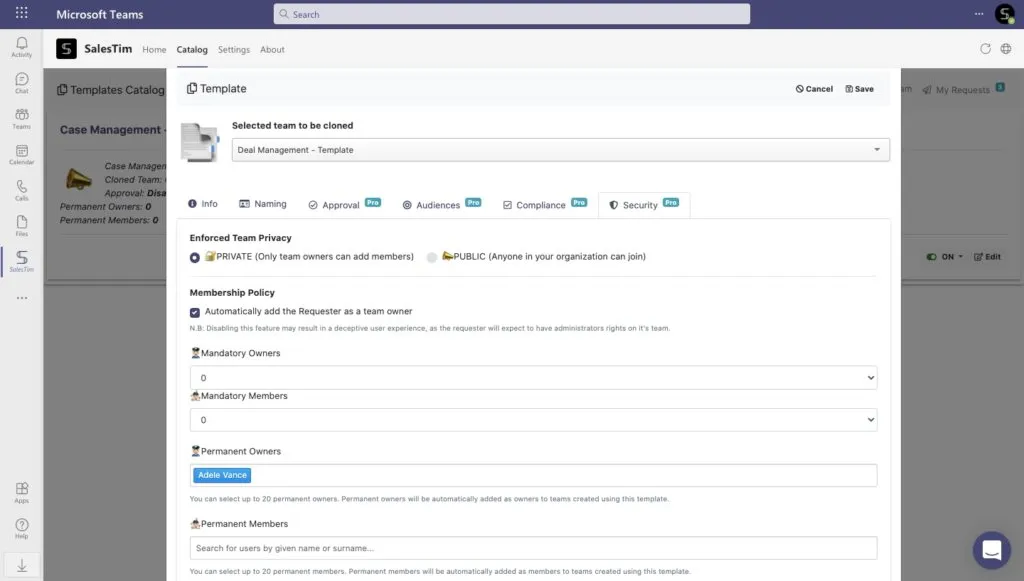Open Chat in the left sidebar
This screenshot has width=1024, height=581.
[22, 83]
